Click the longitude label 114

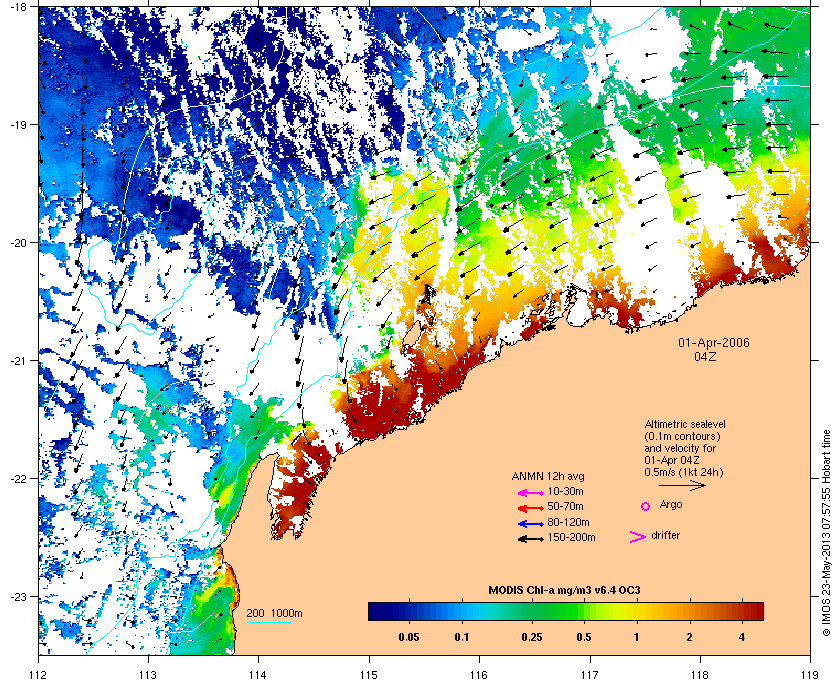258,674
